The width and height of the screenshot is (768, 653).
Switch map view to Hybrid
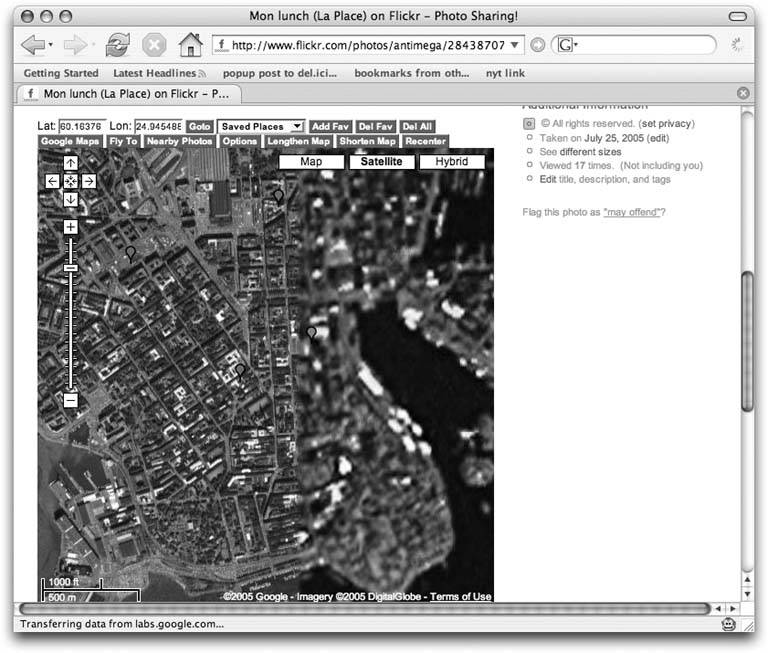452,161
